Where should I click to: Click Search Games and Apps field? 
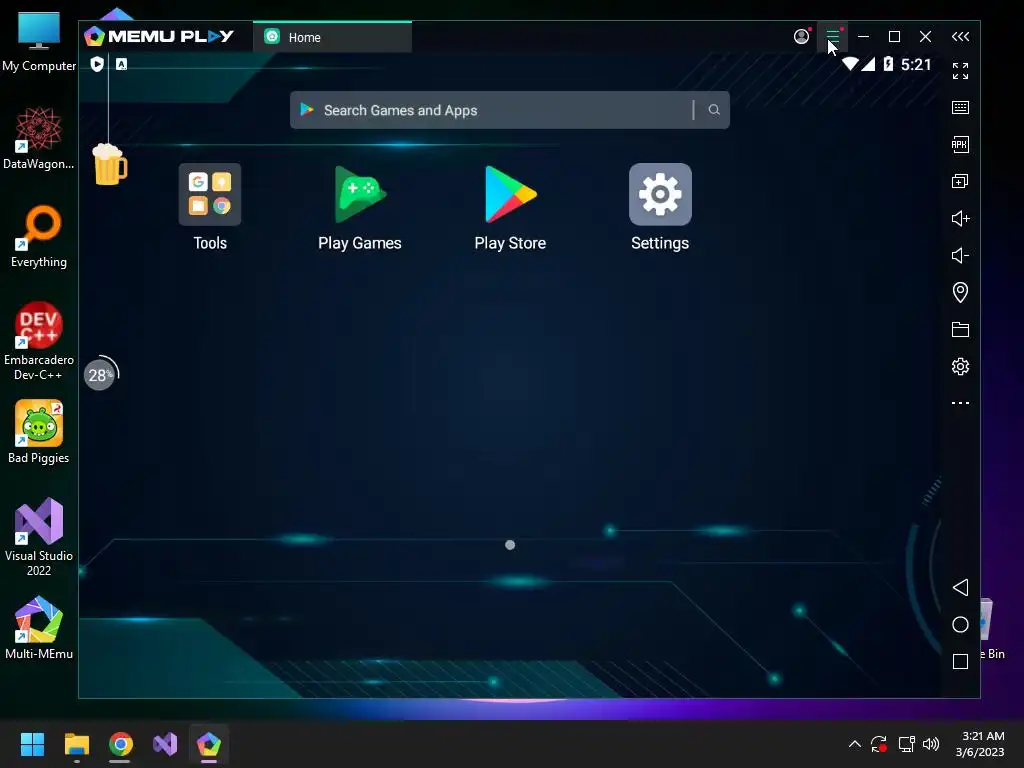coord(509,110)
